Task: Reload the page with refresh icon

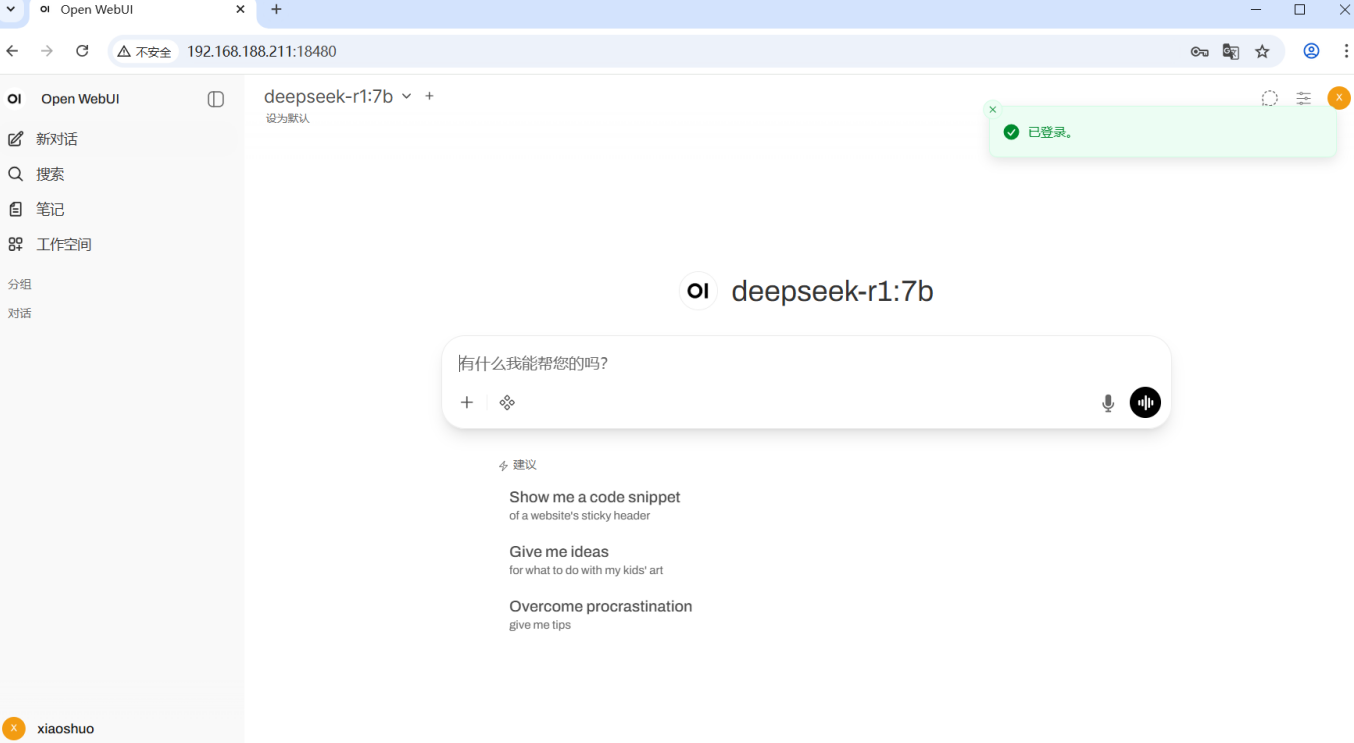Action: click(82, 51)
